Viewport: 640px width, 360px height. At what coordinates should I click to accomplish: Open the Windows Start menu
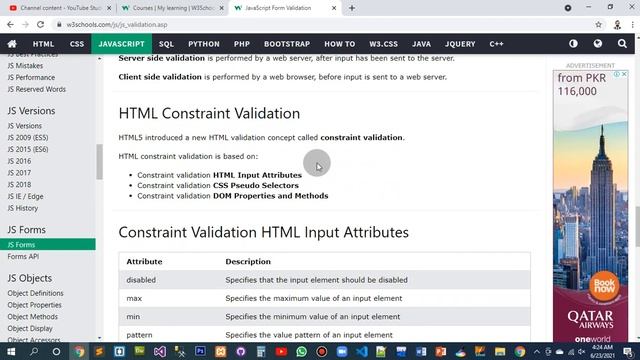pos(11,351)
